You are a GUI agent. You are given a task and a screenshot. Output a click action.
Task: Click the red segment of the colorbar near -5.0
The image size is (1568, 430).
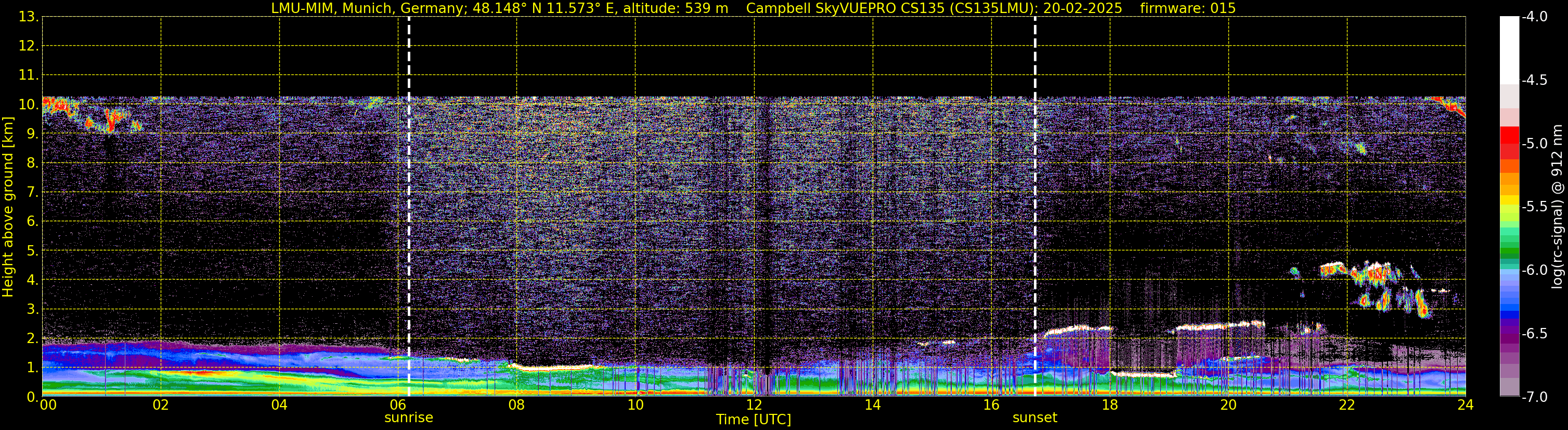[x=1510, y=135]
